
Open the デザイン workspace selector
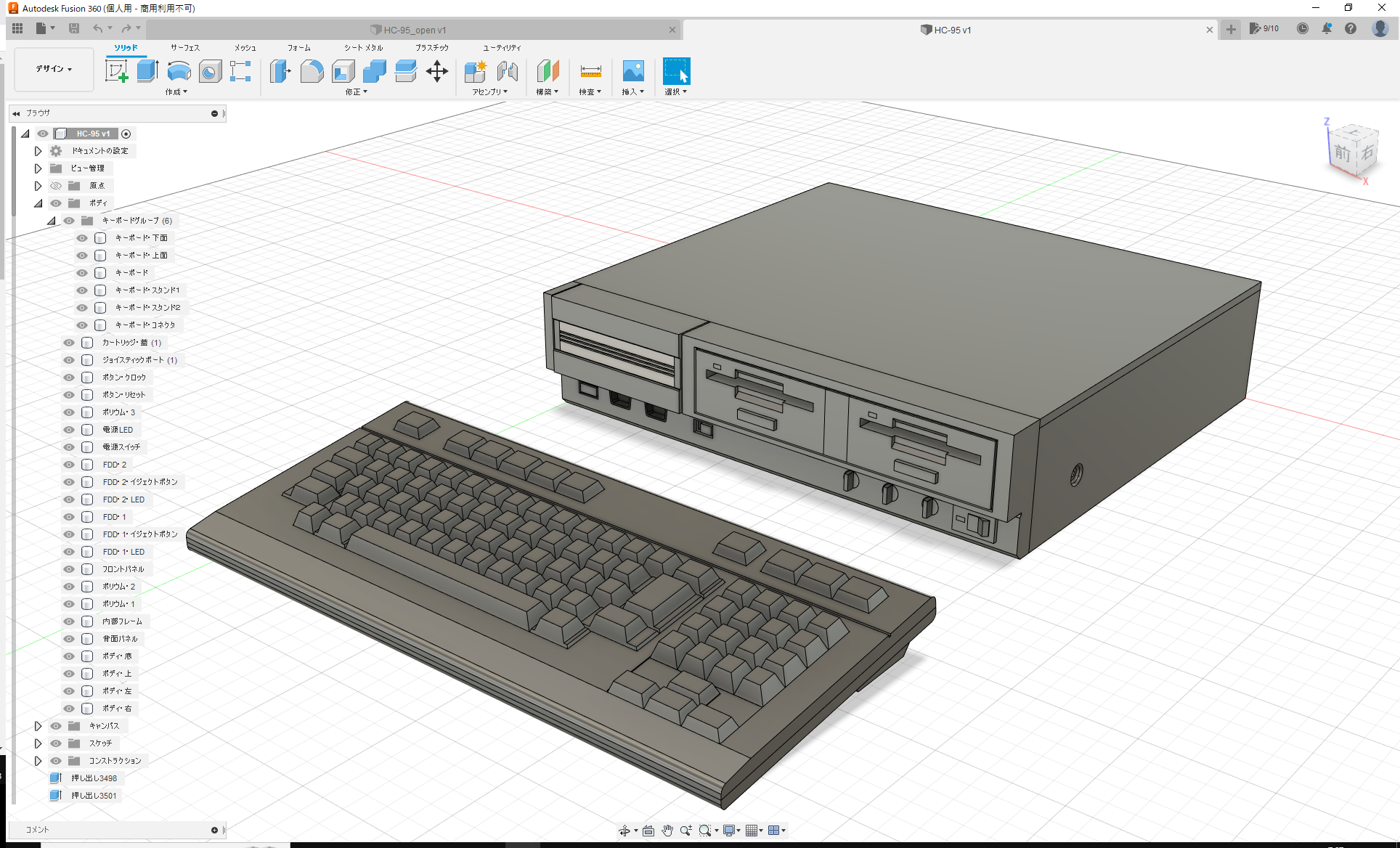[x=53, y=69]
